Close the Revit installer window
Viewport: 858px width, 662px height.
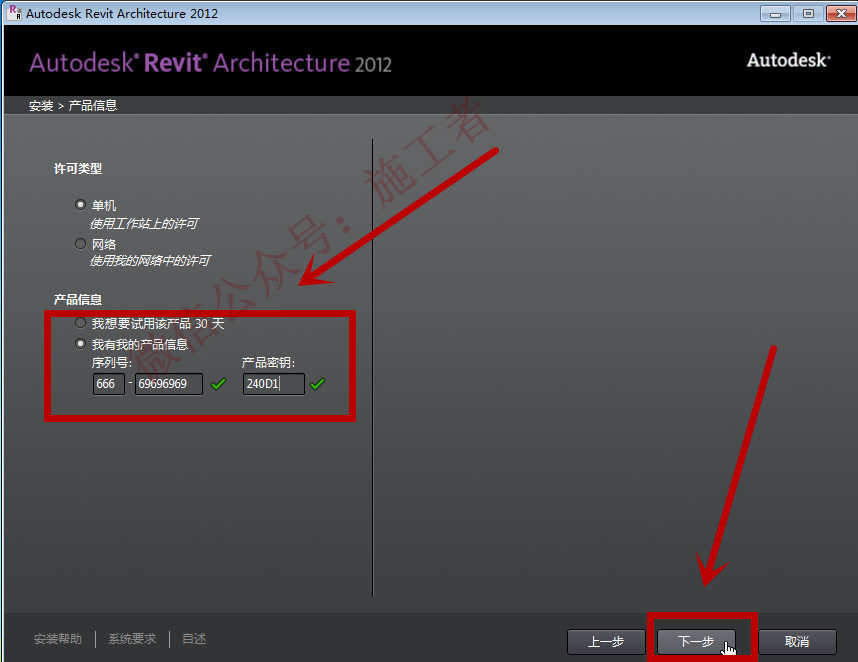[841, 13]
